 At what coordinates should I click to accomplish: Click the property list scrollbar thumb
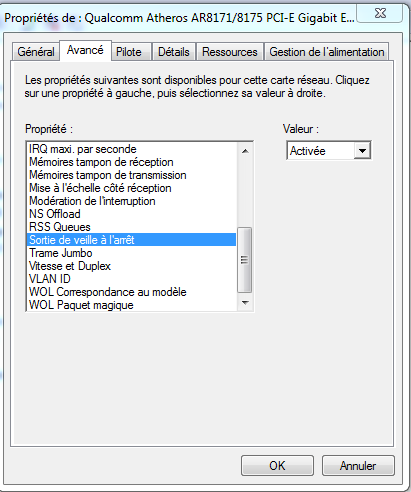245,260
